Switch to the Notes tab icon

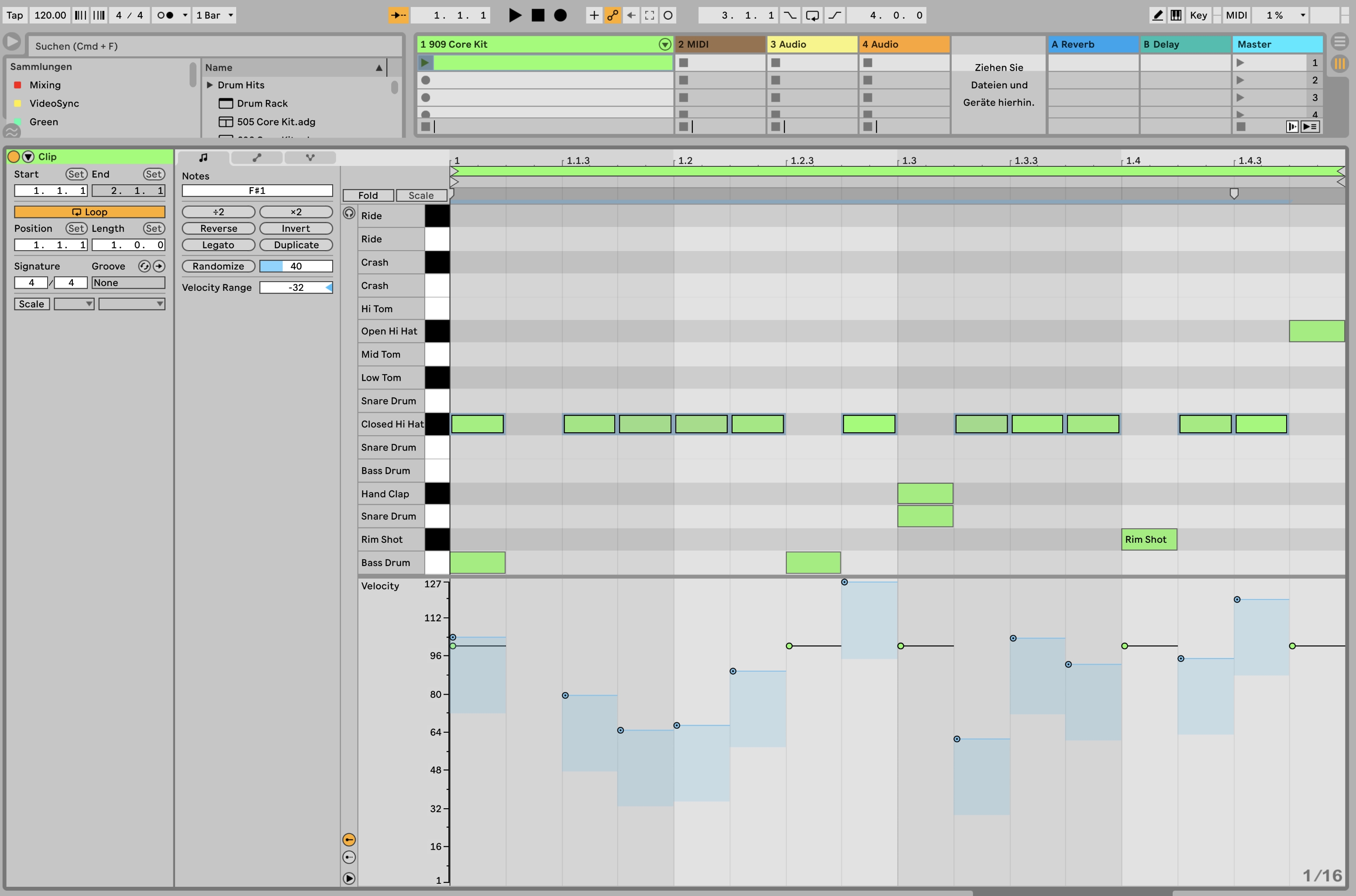(x=203, y=157)
